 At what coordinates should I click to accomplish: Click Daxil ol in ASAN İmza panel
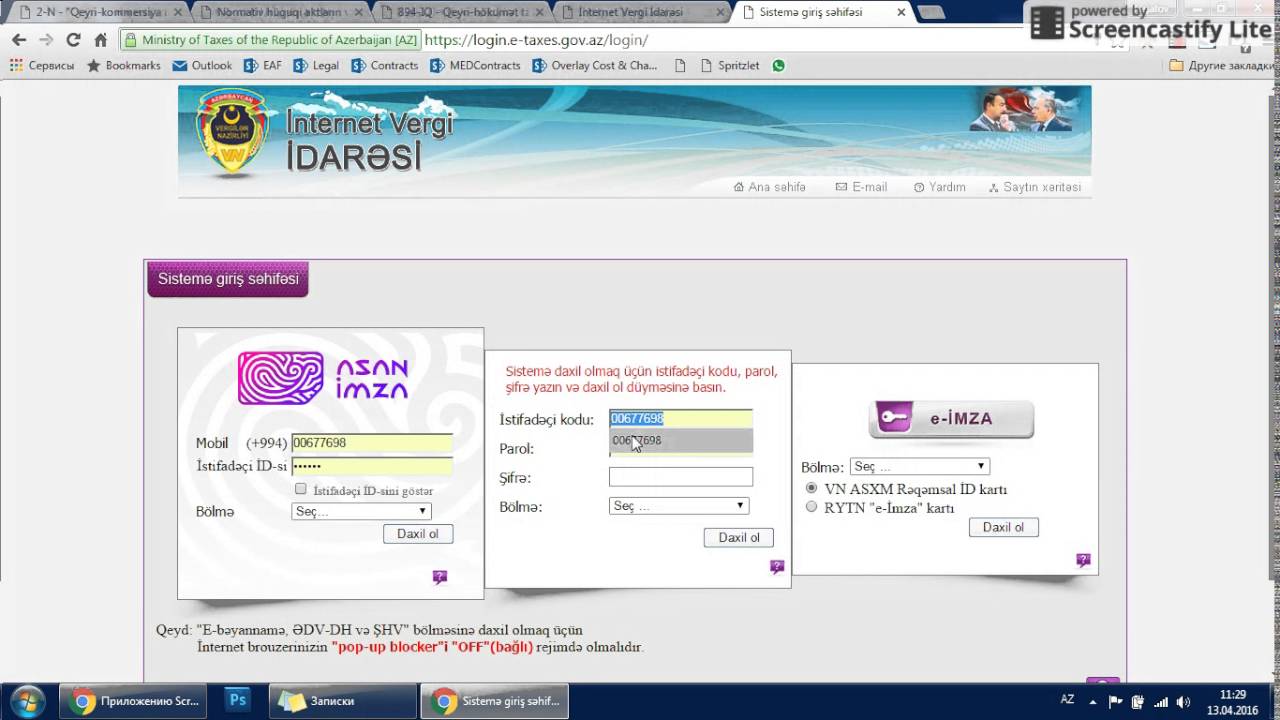pyautogui.click(x=418, y=534)
